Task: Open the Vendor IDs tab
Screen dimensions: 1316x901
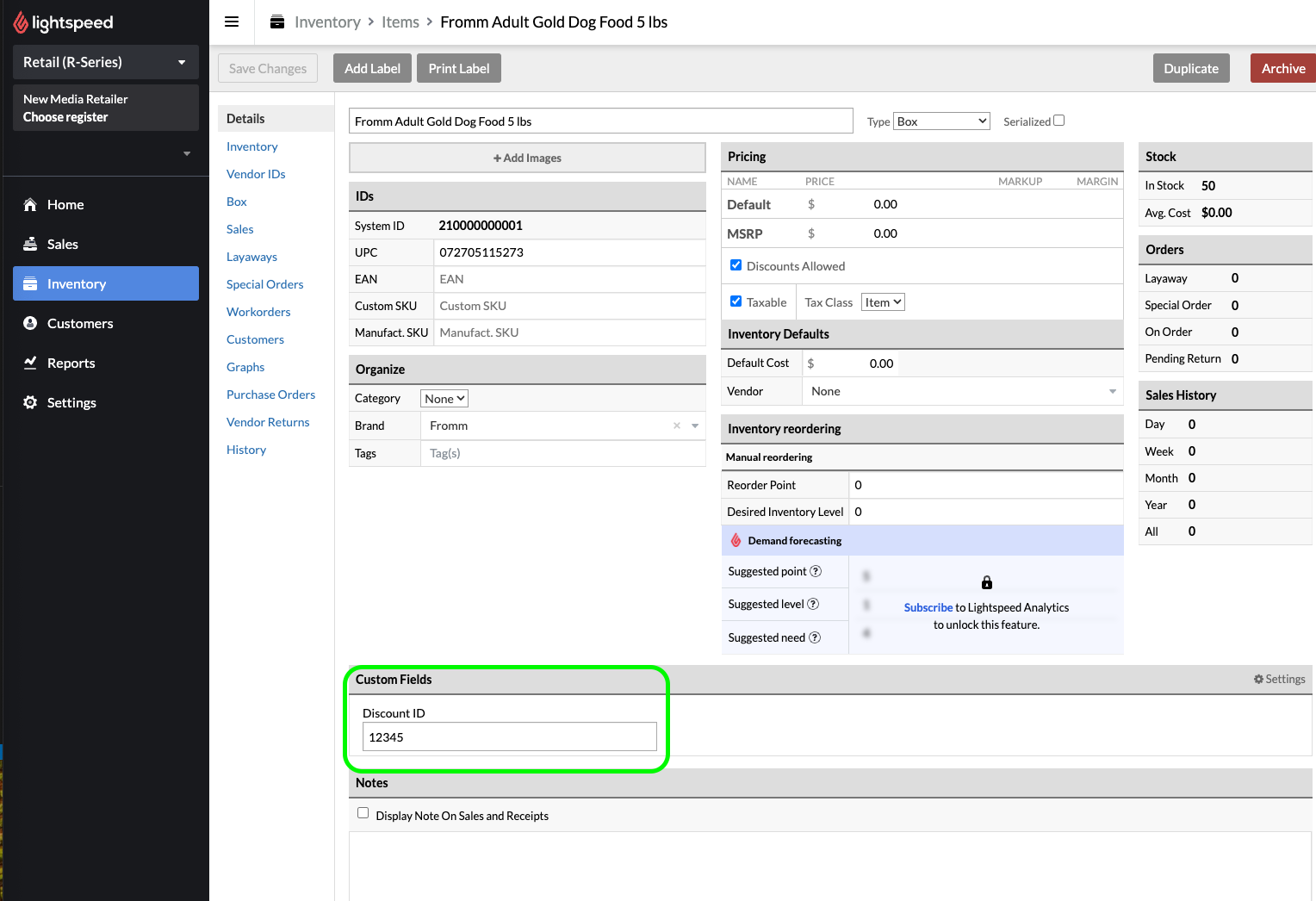Action: click(256, 174)
